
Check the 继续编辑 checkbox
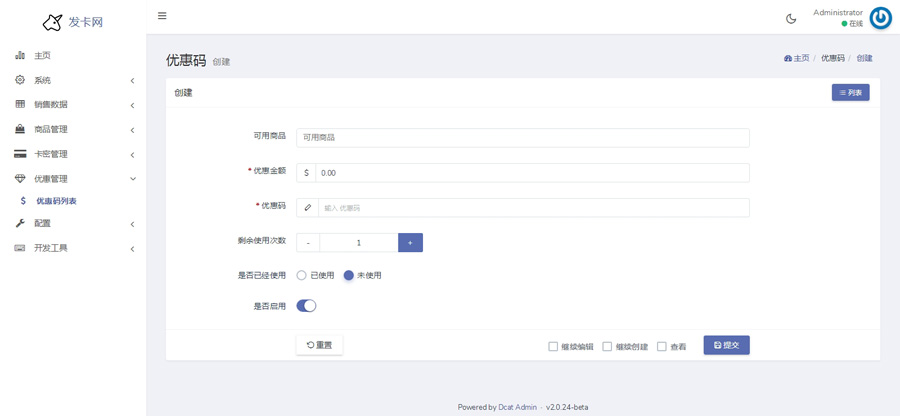(553, 347)
